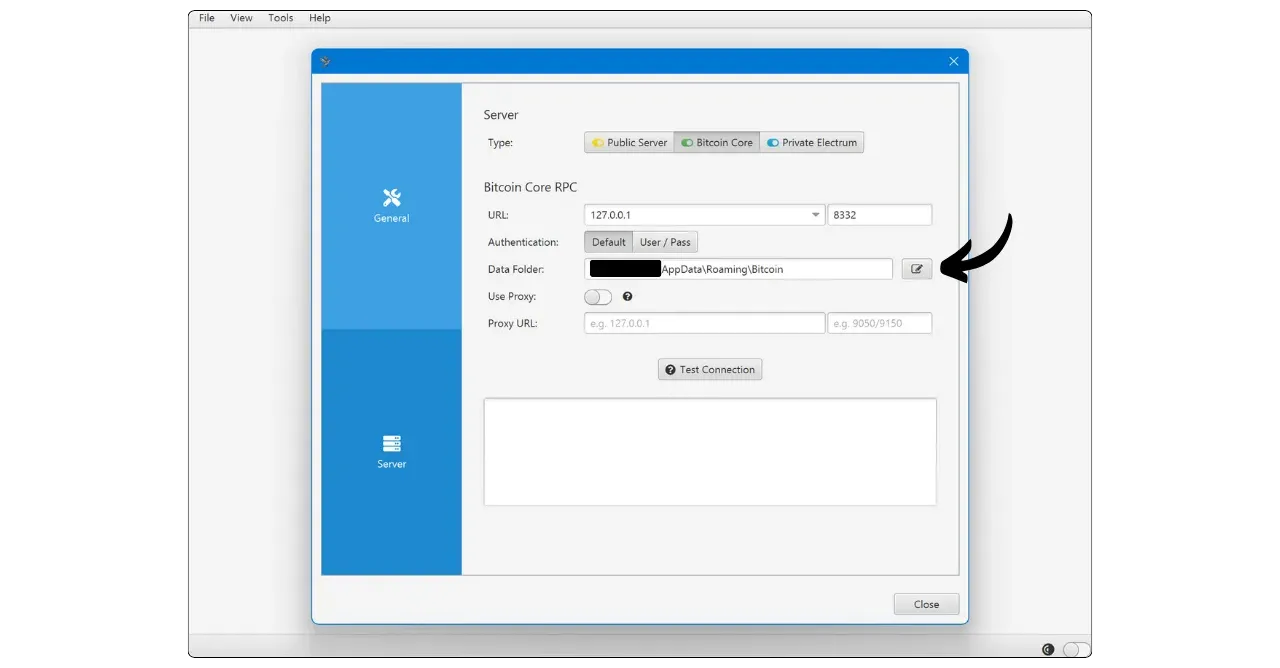
Task: Click the Data Folder edit icon button
Action: (916, 269)
